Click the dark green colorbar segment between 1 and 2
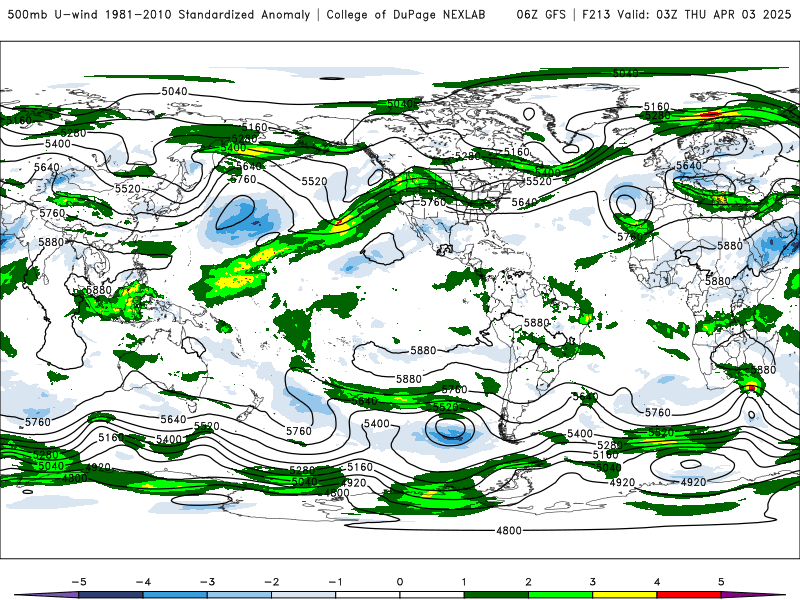Viewport: 800px width, 600px height. [496, 595]
